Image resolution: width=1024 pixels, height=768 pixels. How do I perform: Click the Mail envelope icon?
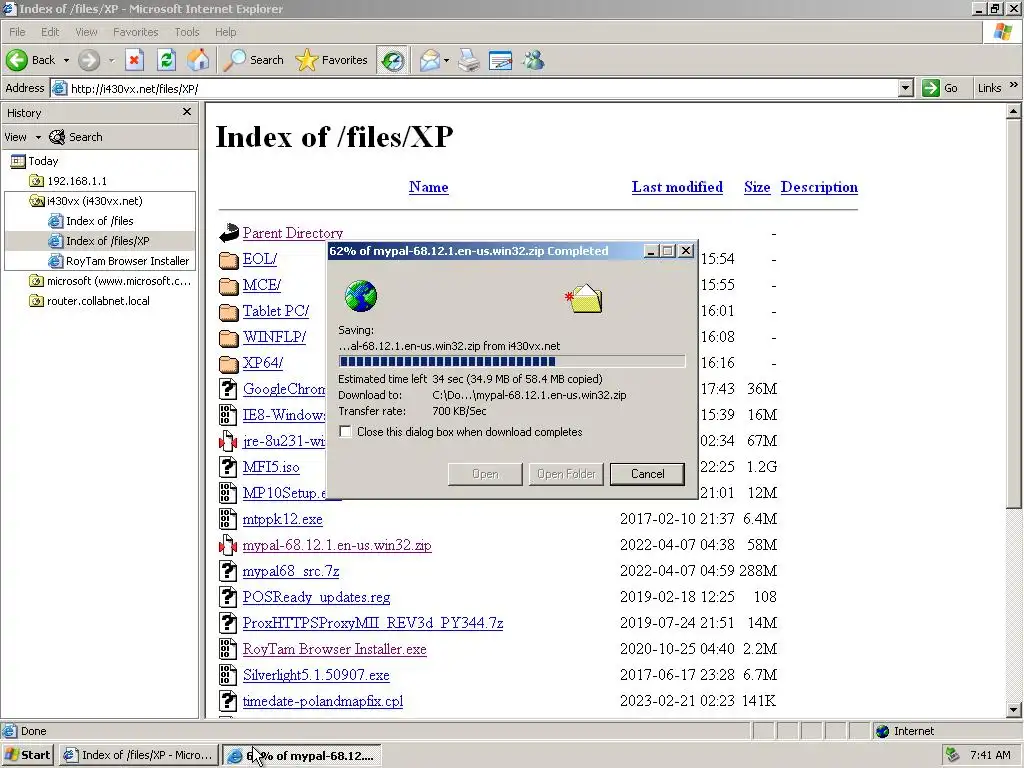429,60
